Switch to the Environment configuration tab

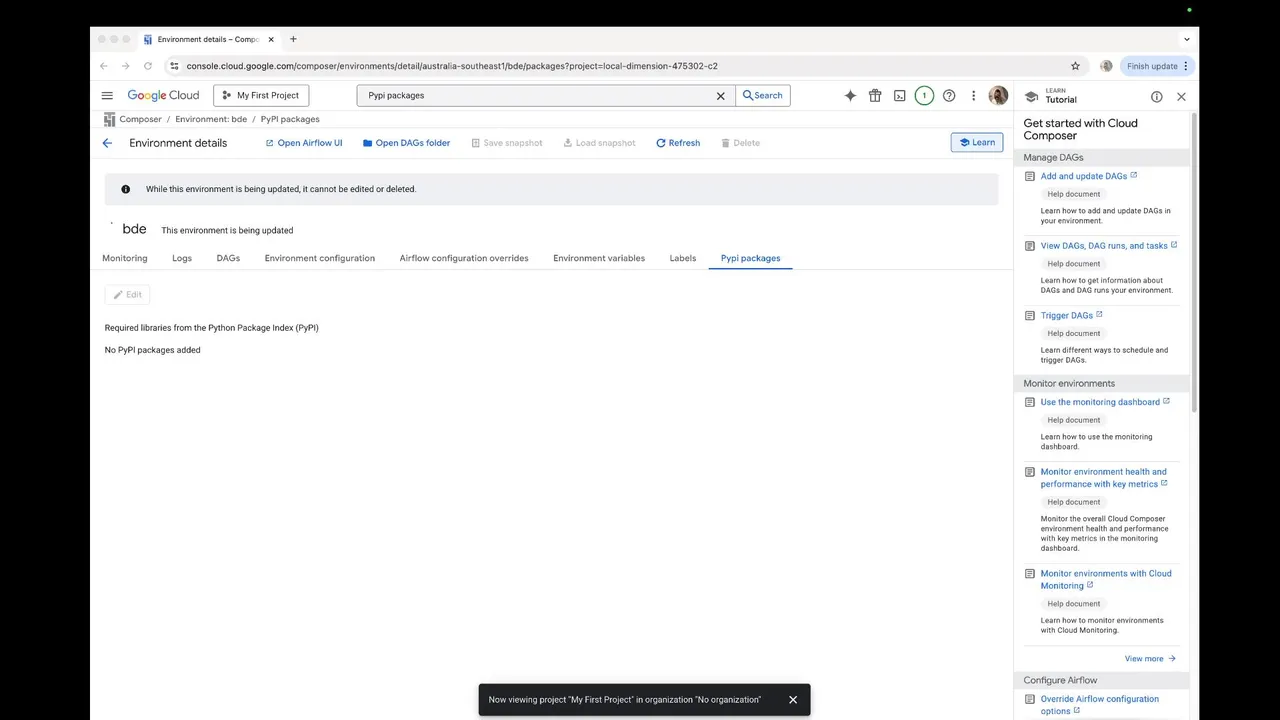tap(320, 258)
